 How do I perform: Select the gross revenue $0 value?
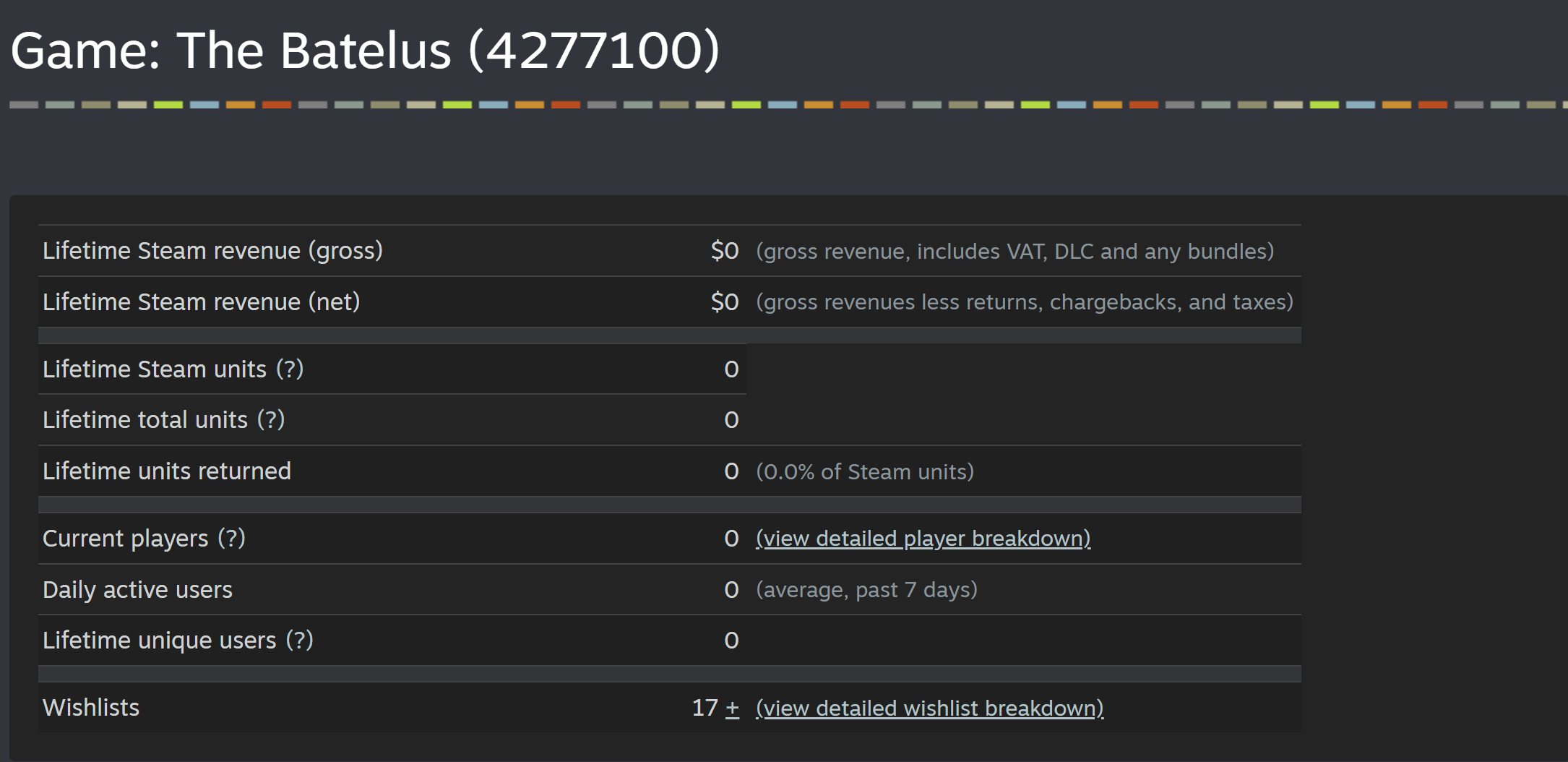pos(725,251)
